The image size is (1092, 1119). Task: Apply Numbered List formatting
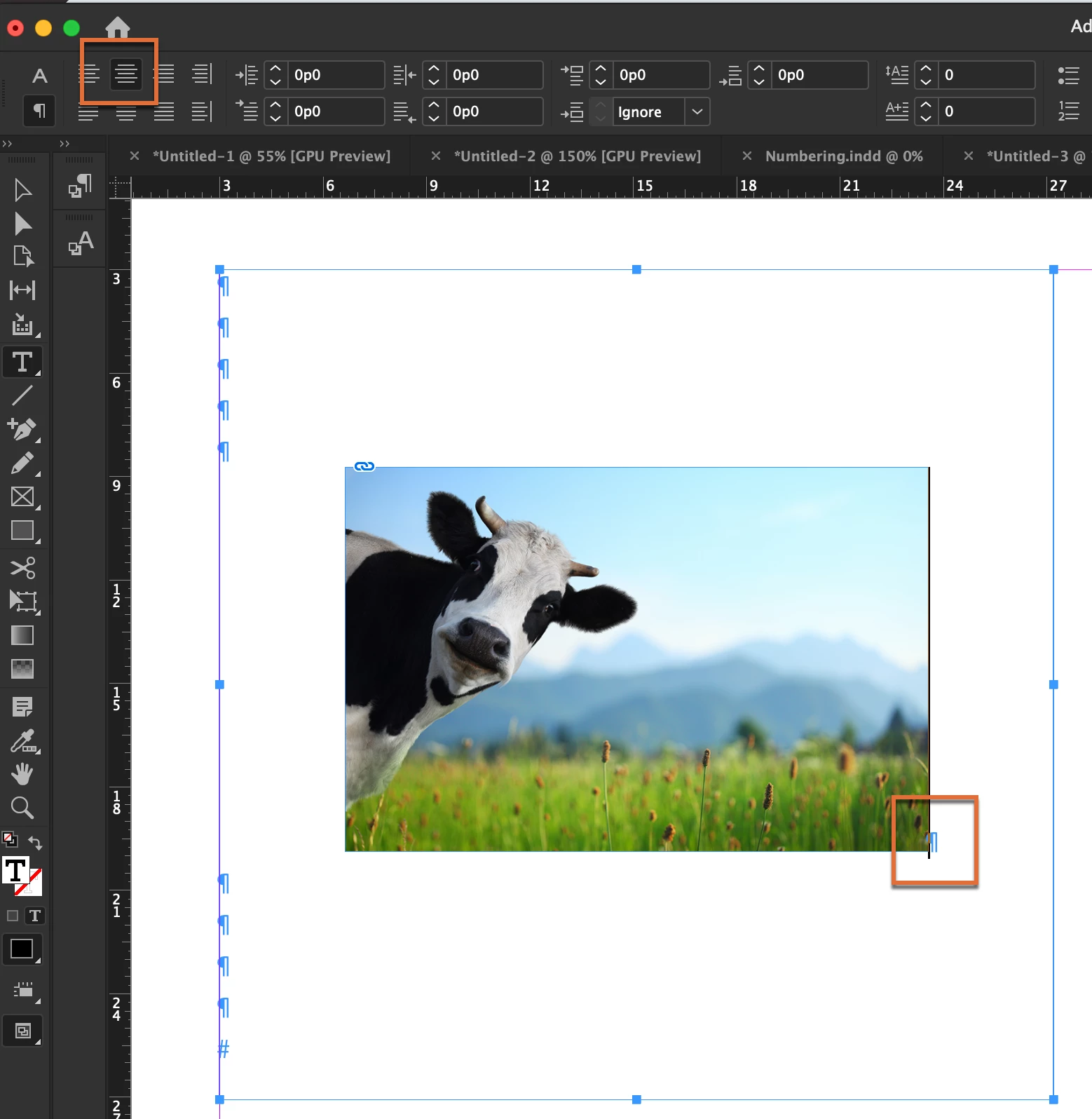pos(1068,111)
